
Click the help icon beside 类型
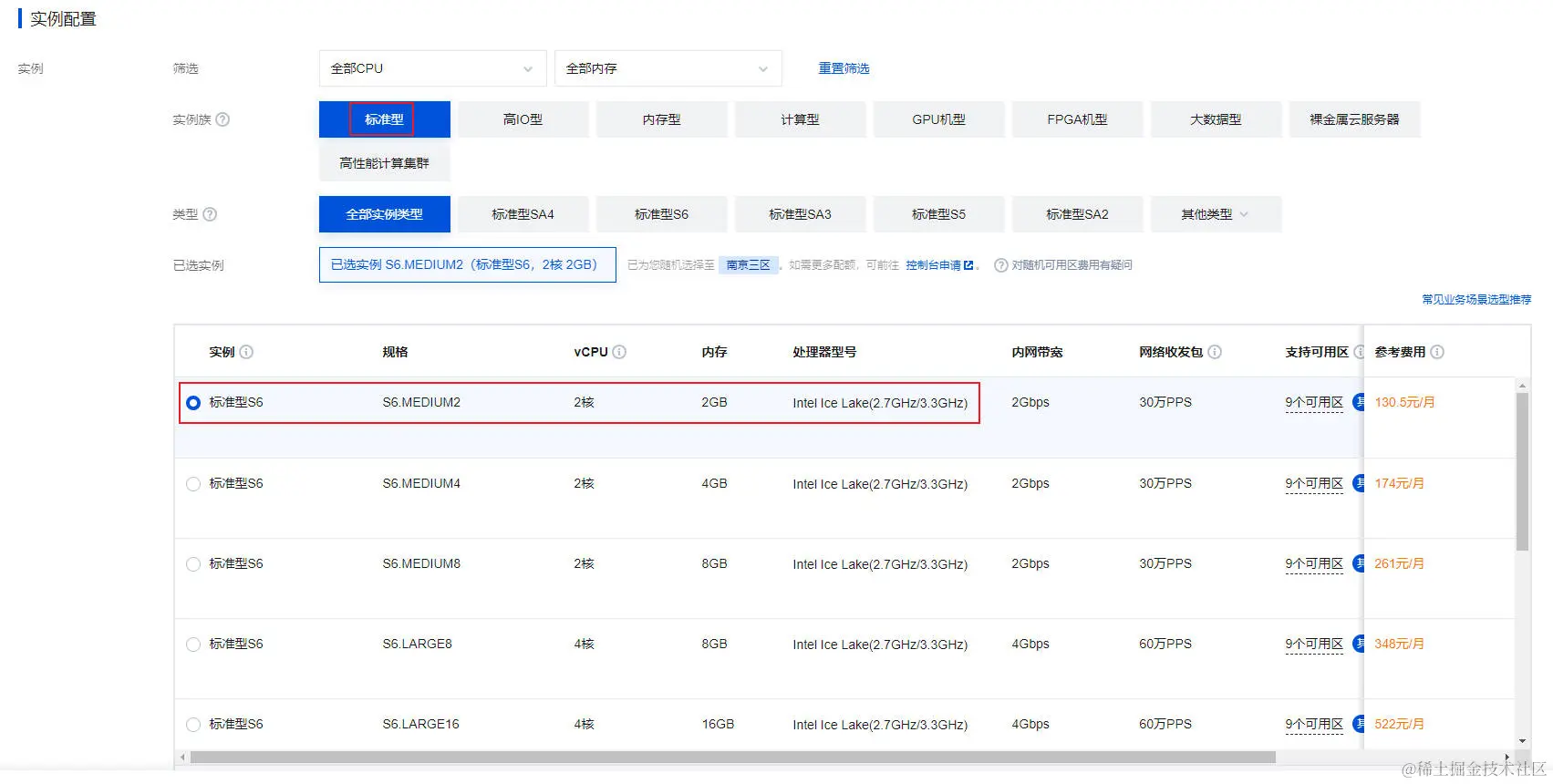click(x=210, y=214)
